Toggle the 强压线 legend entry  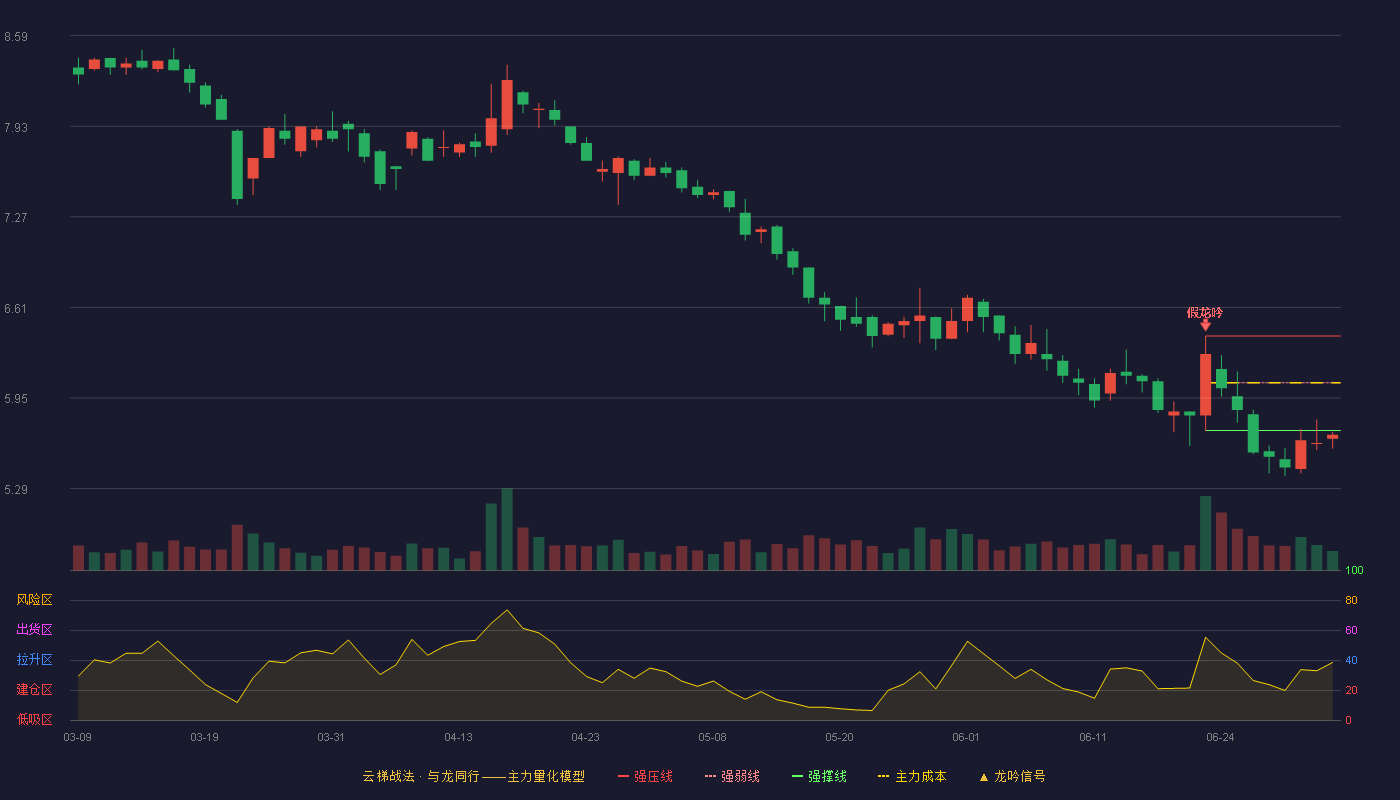pos(645,776)
